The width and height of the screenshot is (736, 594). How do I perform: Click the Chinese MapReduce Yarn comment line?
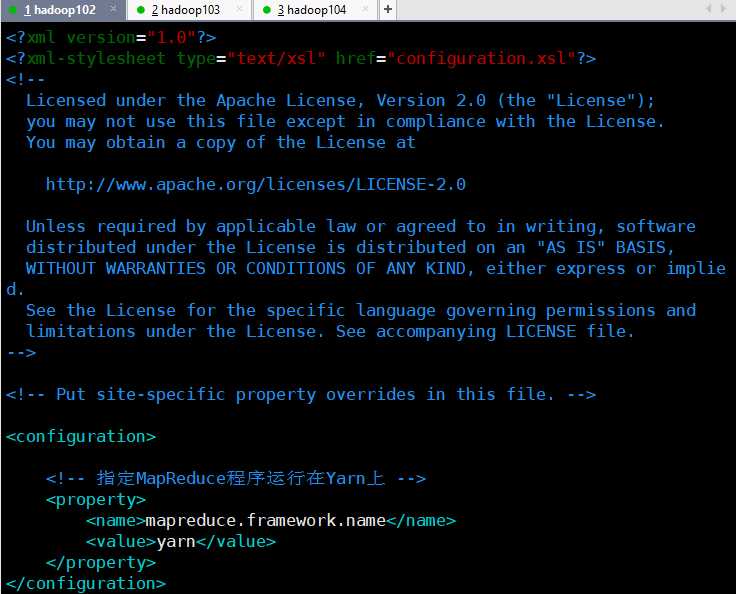236,478
